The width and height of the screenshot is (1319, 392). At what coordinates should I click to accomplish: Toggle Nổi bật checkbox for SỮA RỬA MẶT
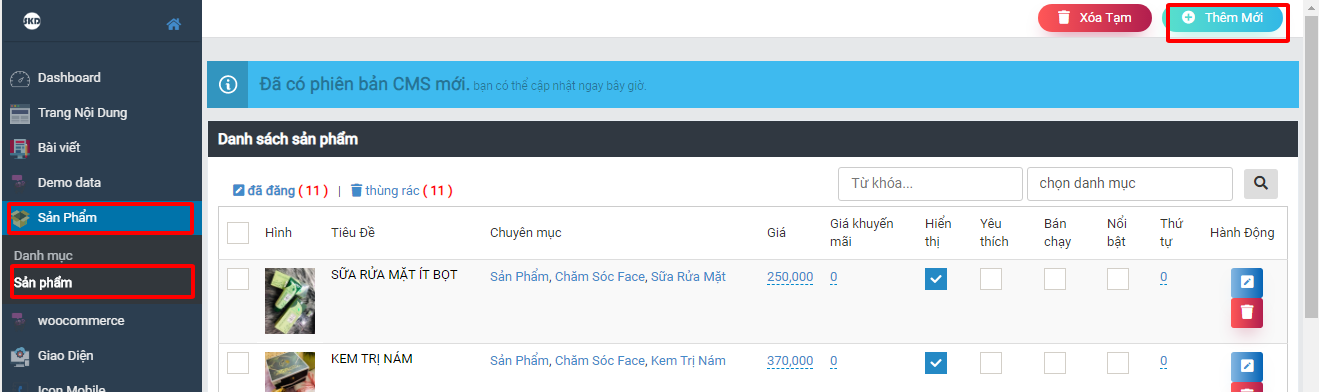[x=1118, y=279]
